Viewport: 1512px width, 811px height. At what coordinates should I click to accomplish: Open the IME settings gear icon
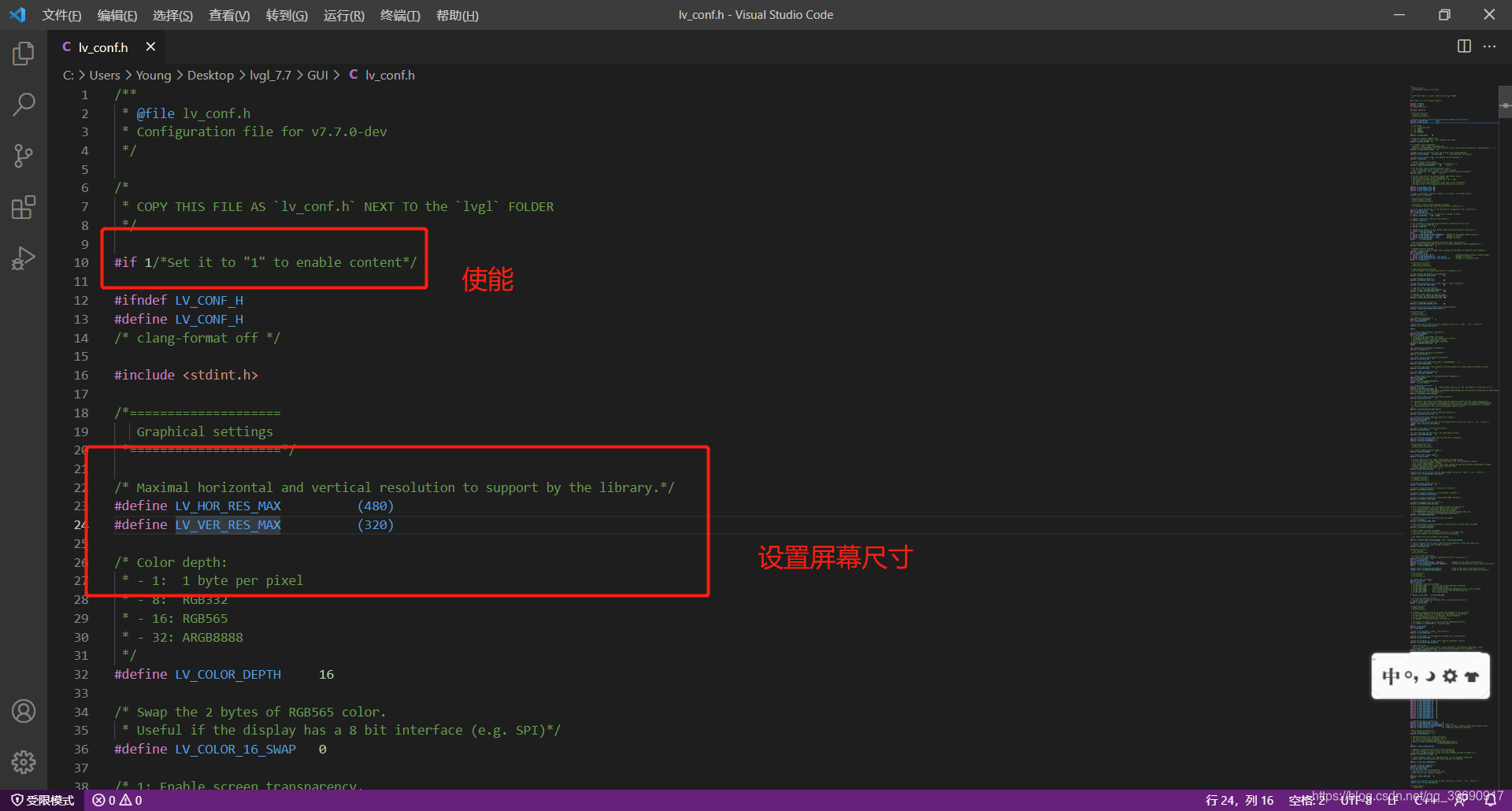(1450, 676)
